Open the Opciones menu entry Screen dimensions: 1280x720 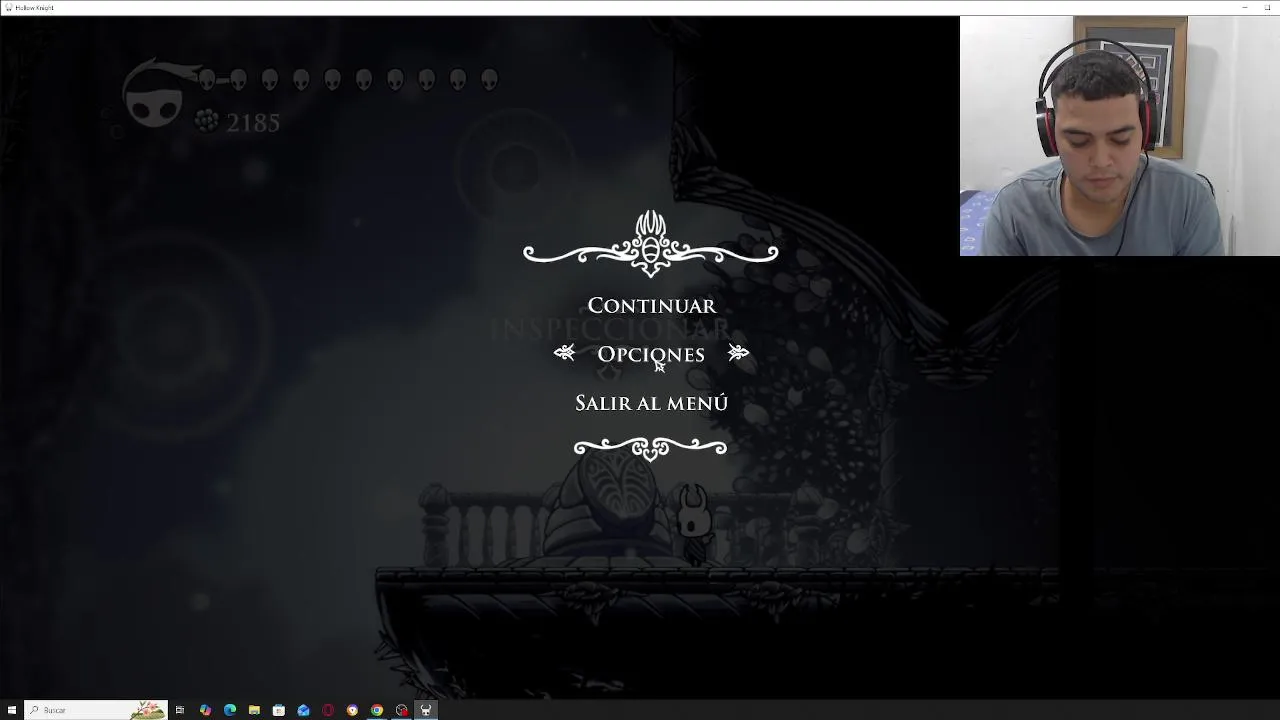[651, 354]
